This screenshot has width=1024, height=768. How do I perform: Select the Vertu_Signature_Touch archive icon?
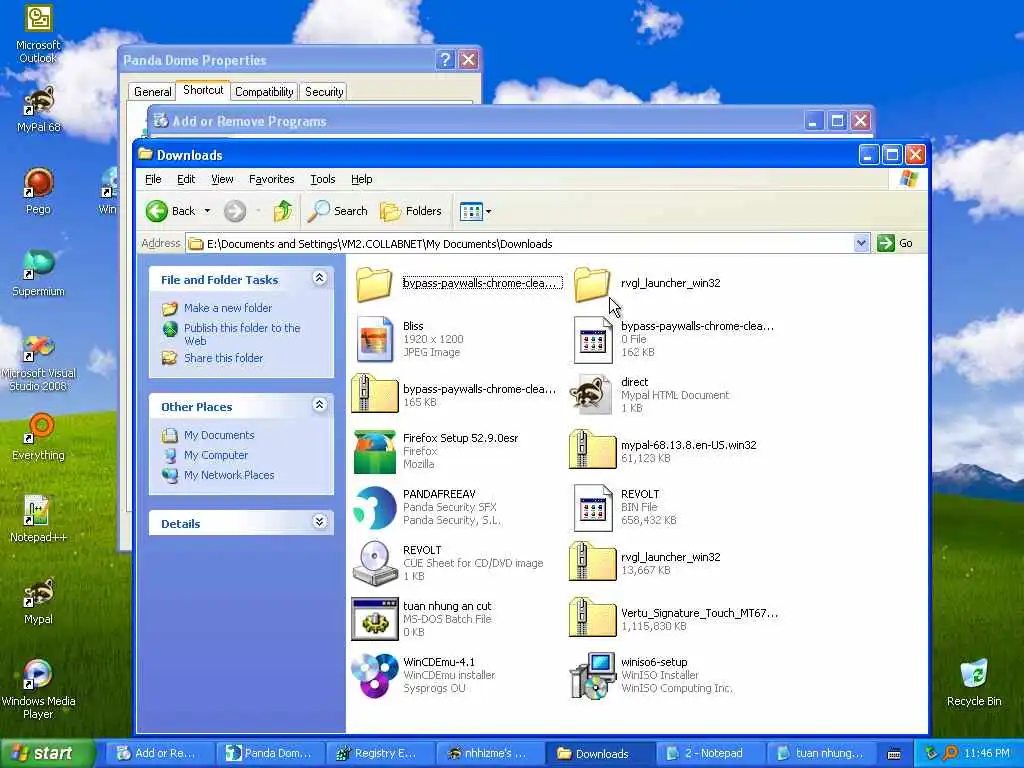coord(592,618)
